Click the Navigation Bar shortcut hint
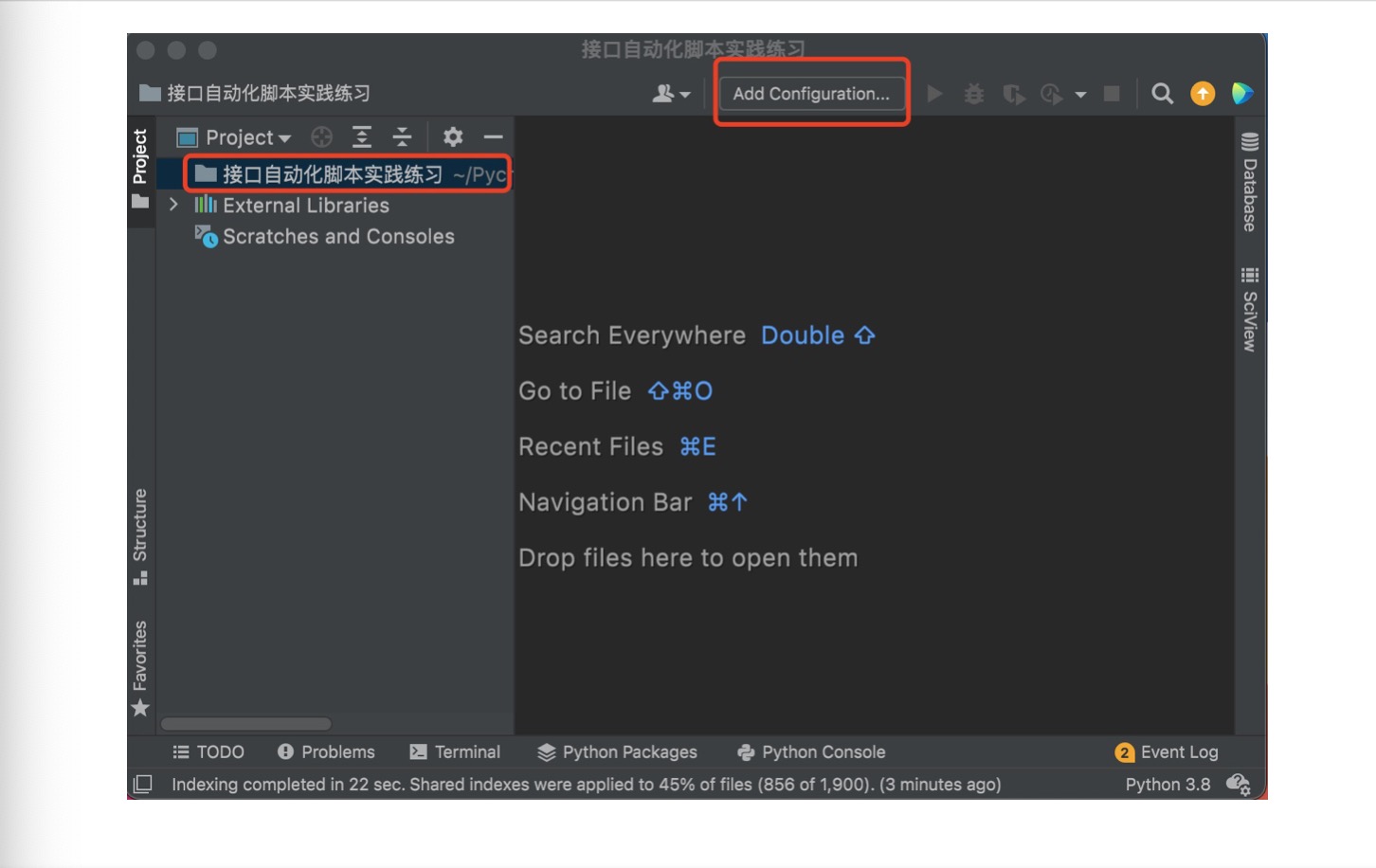This screenshot has height=868, width=1376. [633, 502]
